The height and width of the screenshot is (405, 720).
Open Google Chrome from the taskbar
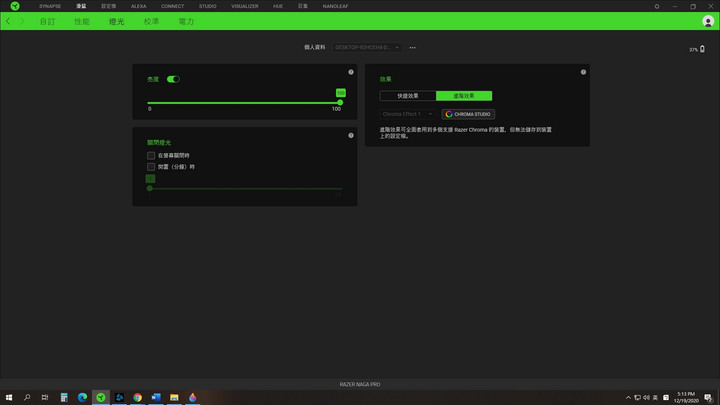pyautogui.click(x=137, y=397)
